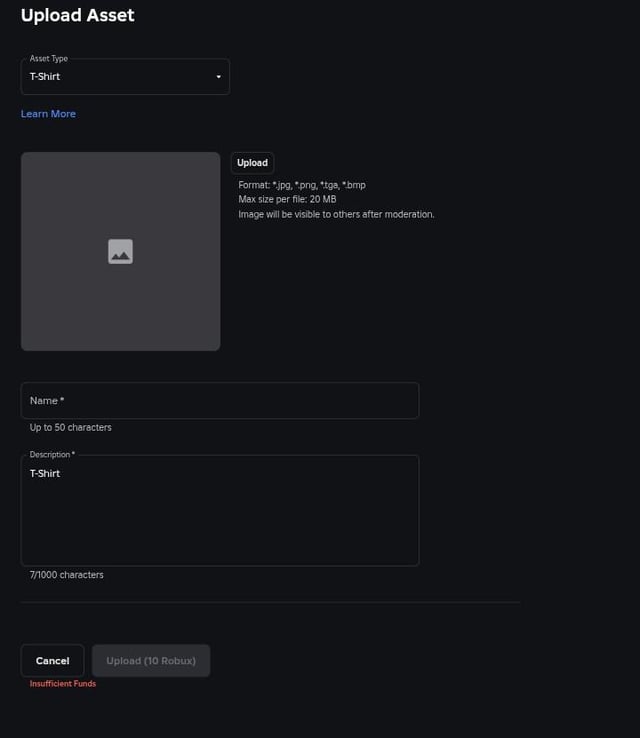Click the red Insufficient Funds message
Viewport: 640px width, 738px height.
click(63, 684)
